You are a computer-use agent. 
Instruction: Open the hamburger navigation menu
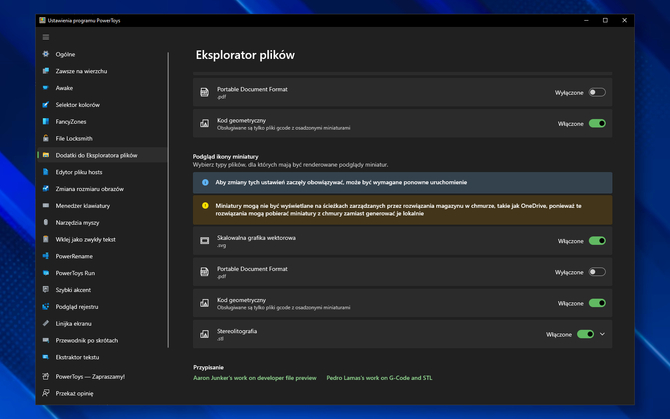[46, 37]
